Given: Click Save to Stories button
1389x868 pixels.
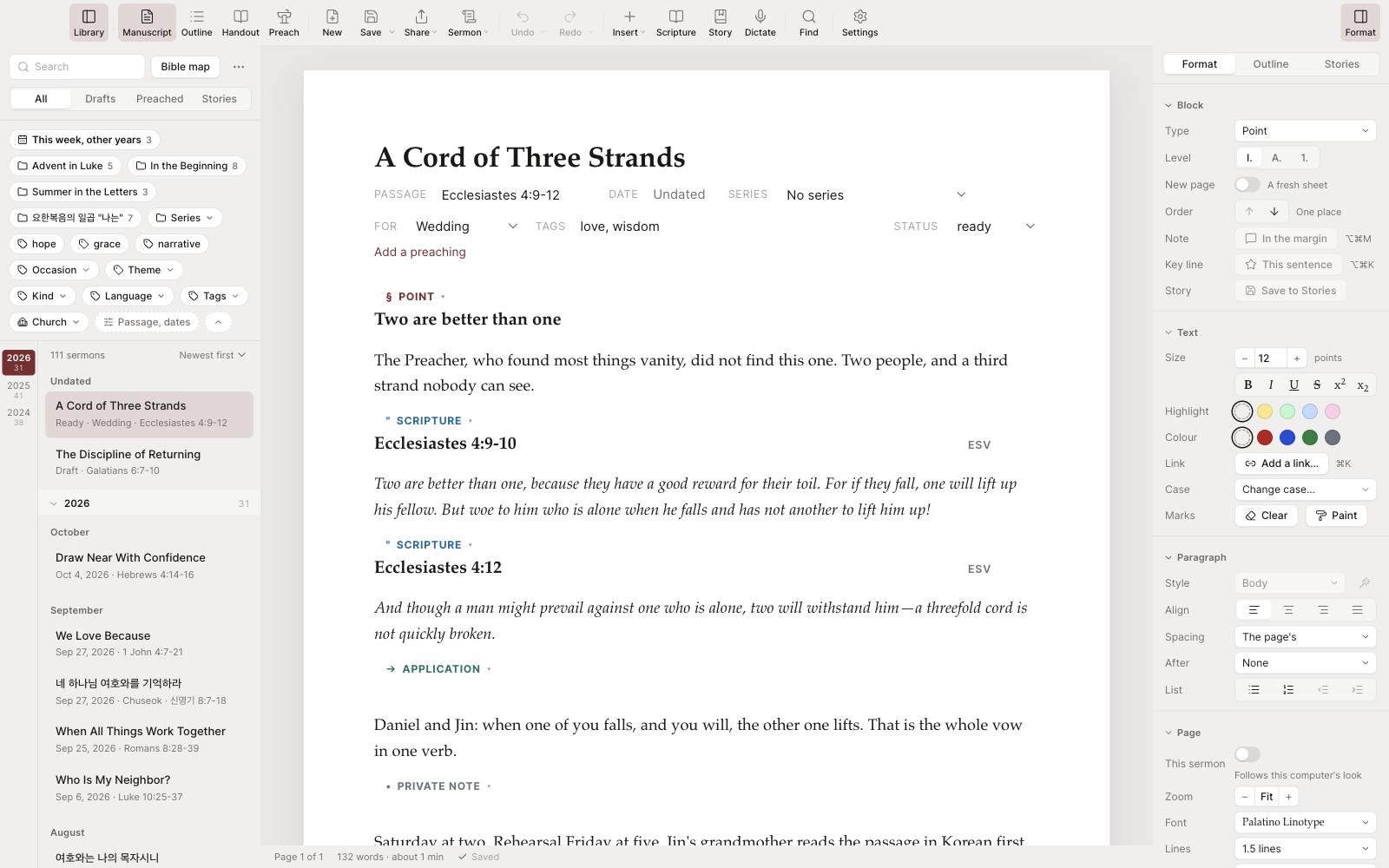Looking at the screenshot, I should (x=1290, y=291).
